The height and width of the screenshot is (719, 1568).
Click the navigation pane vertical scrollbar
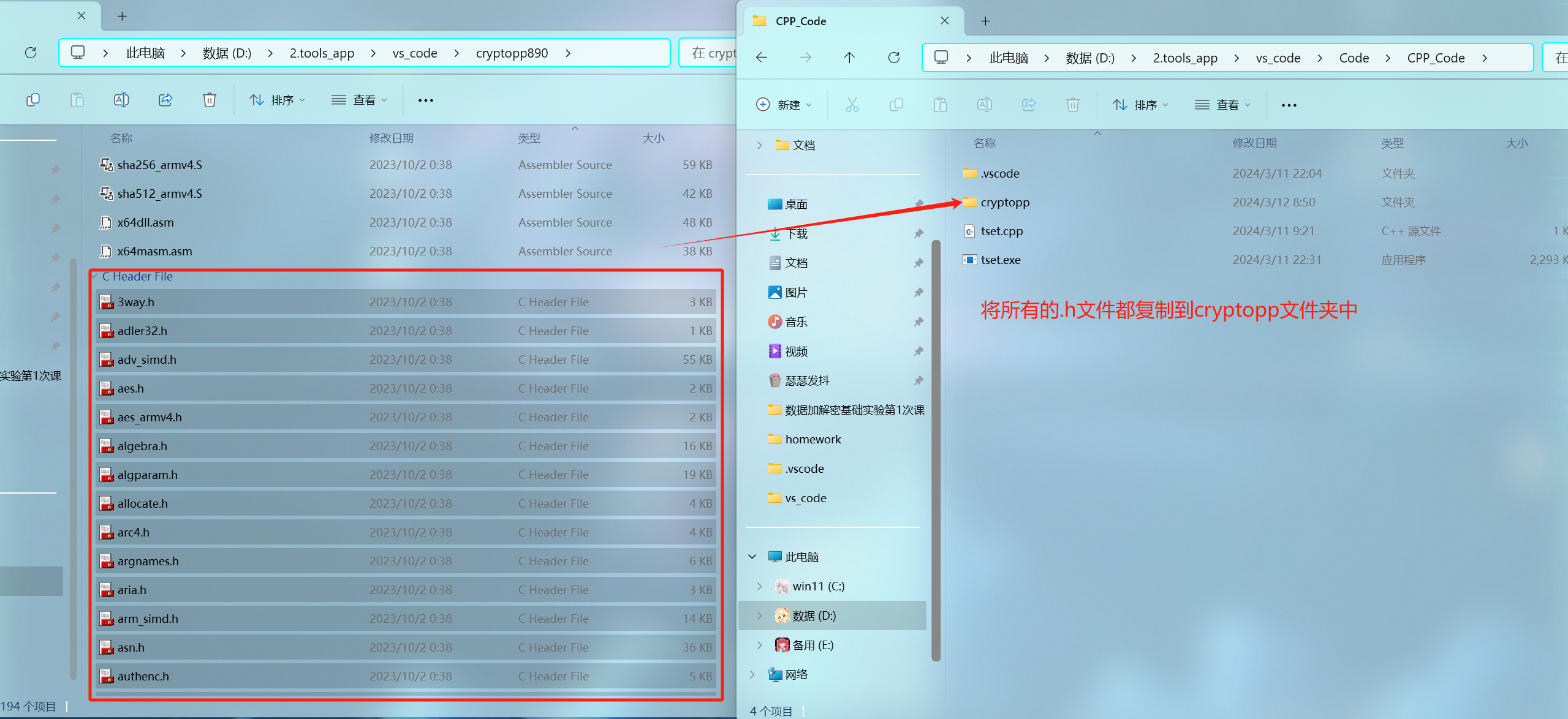(936, 450)
